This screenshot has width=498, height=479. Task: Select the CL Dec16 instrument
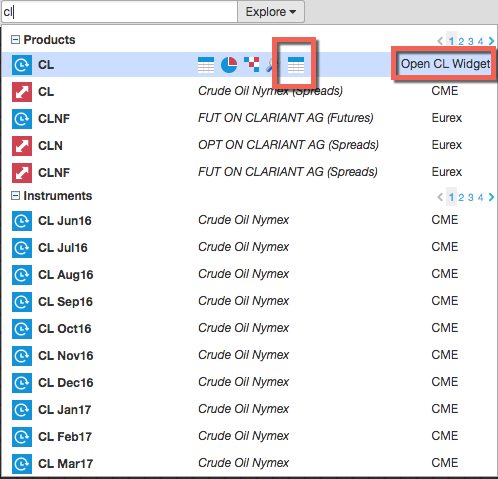248,383
